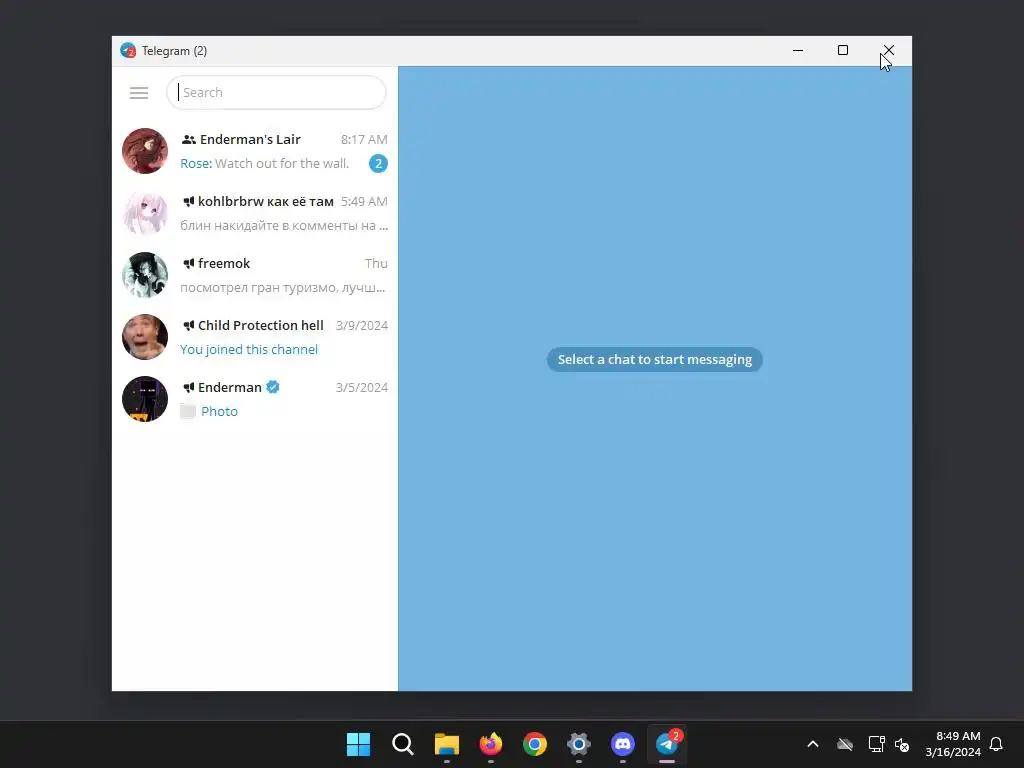Click the freemok avatar picture
This screenshot has width=1024, height=768.
(145, 275)
